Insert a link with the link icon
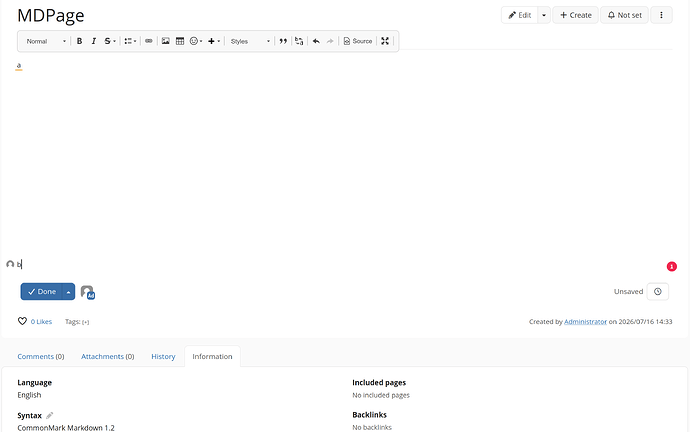690x432 pixels. pos(149,41)
